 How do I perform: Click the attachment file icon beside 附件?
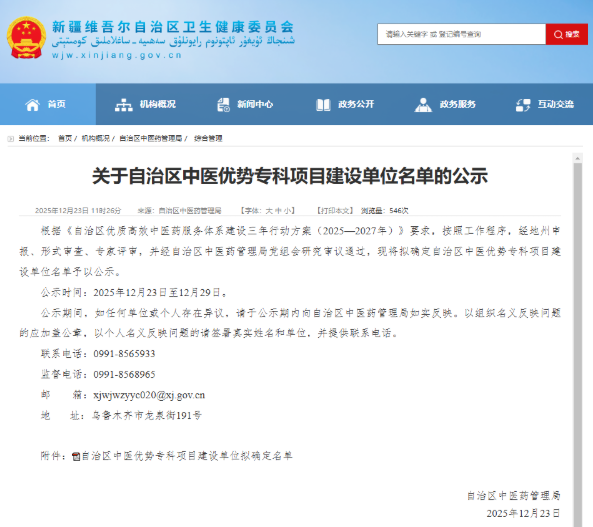point(76,457)
